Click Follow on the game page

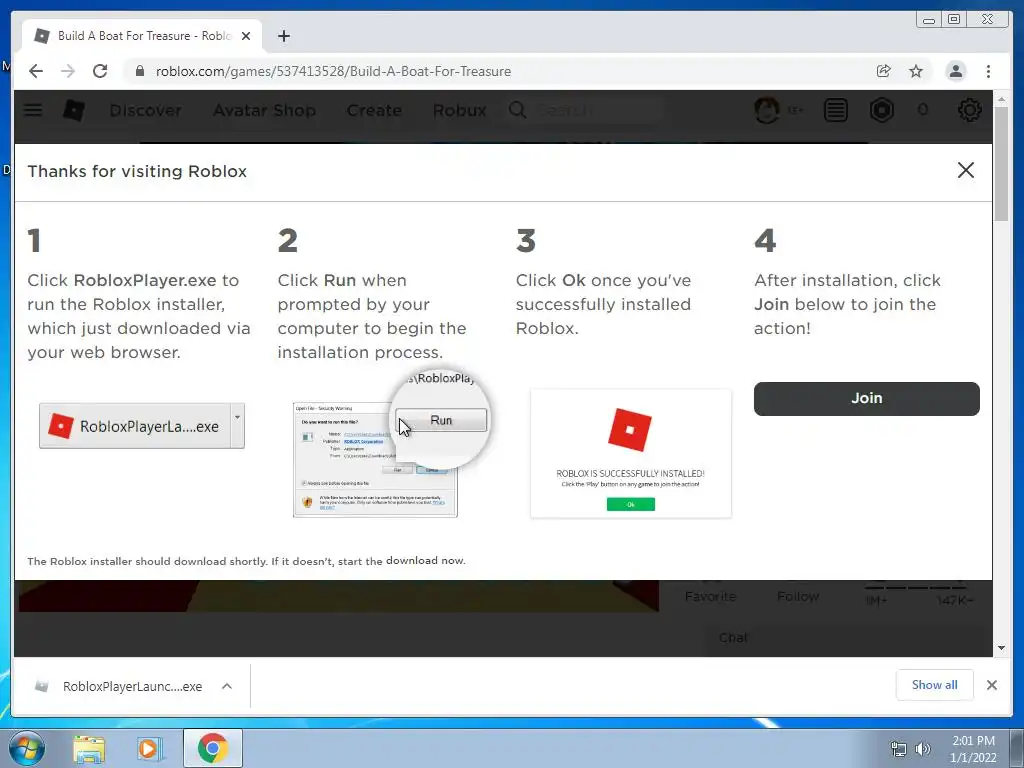[798, 596]
